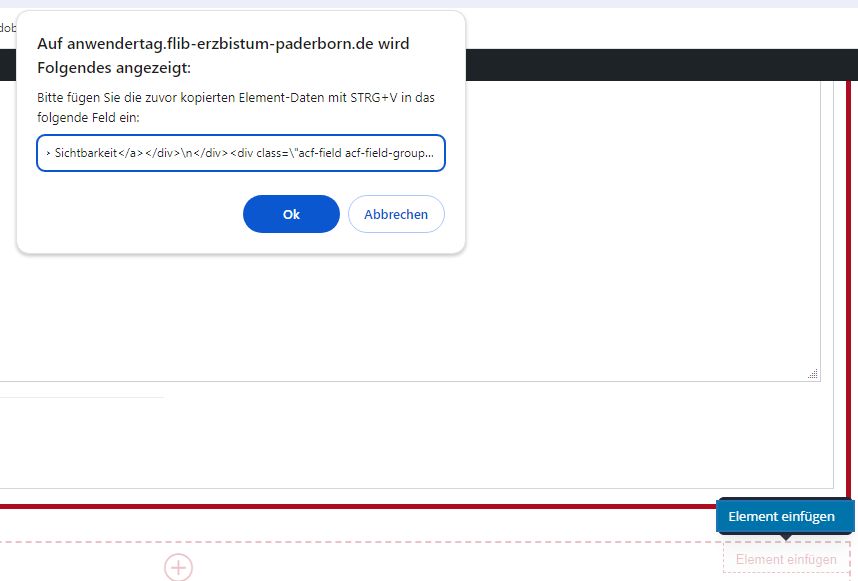This screenshot has height=581, width=858.
Task: Click the red right border of the element frame
Action: click(848, 300)
